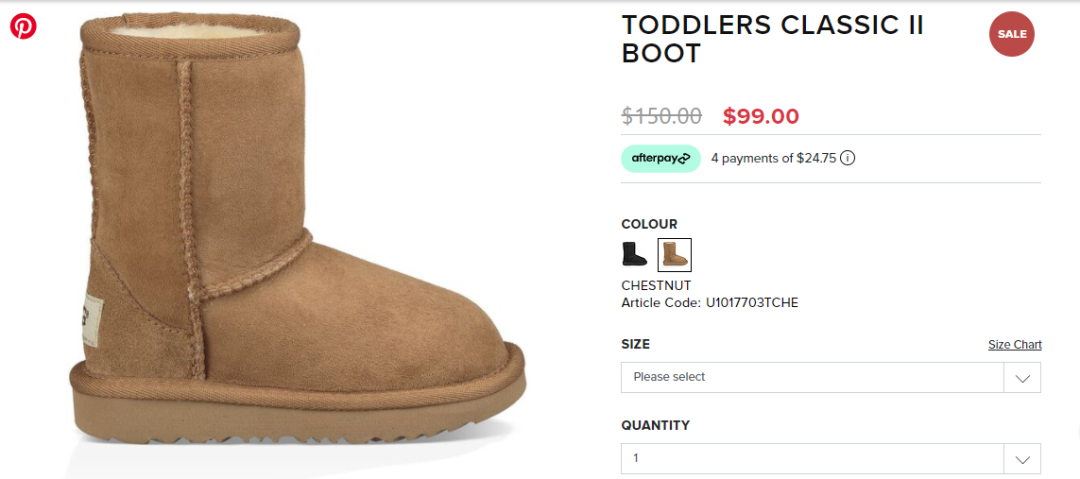Image resolution: width=1080 pixels, height=479 pixels.
Task: Select the chestnut boot colour thumbnail
Action: click(674, 254)
